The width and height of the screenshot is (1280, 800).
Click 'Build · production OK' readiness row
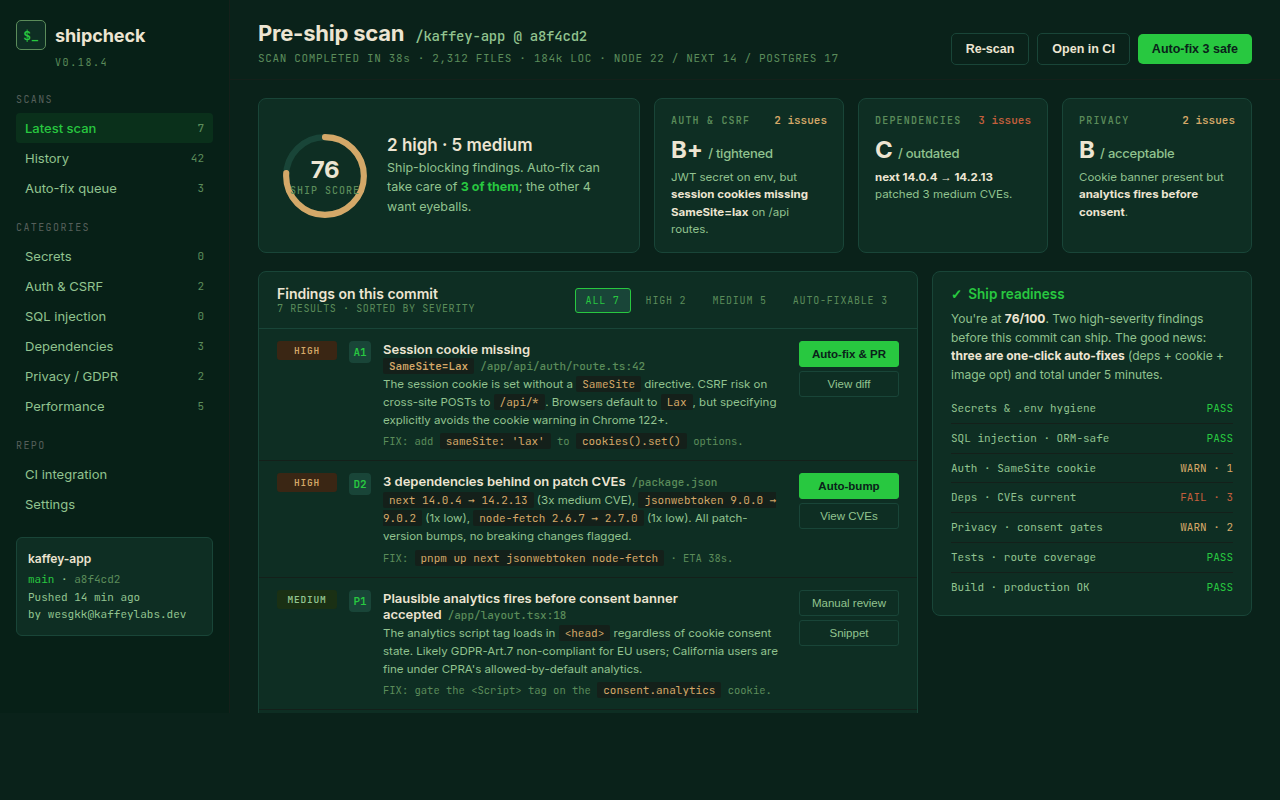1092,587
